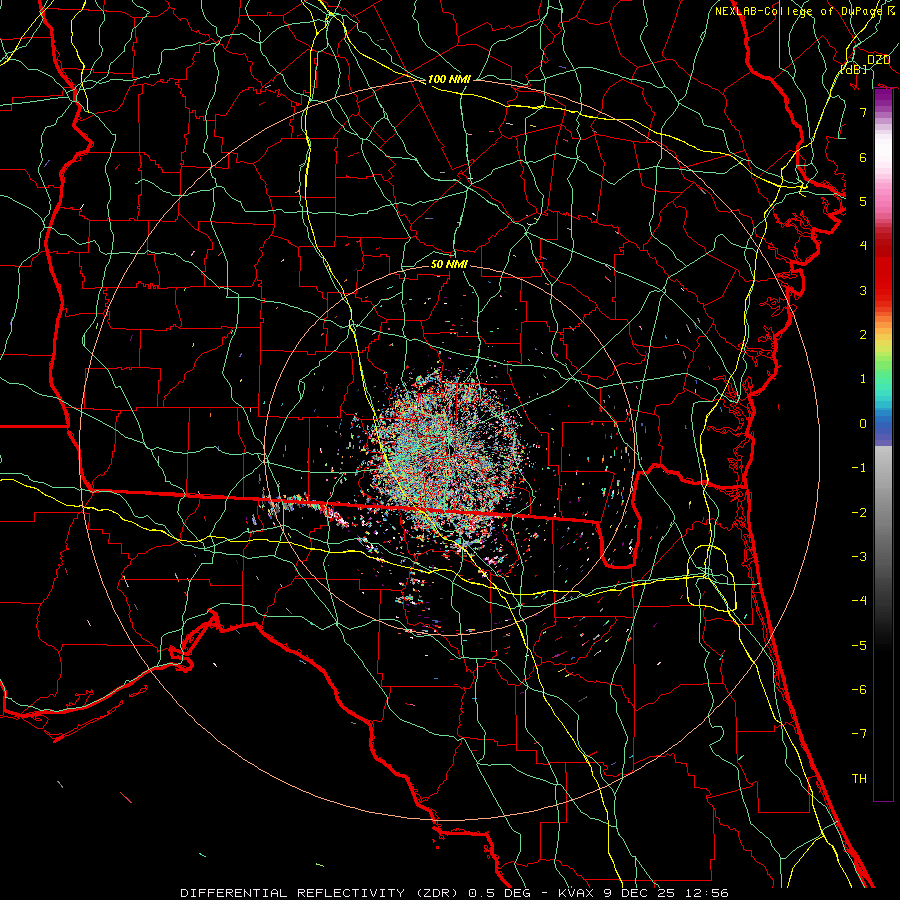
Task: Click the "100 NMI" range ring label
Action: click(x=449, y=79)
